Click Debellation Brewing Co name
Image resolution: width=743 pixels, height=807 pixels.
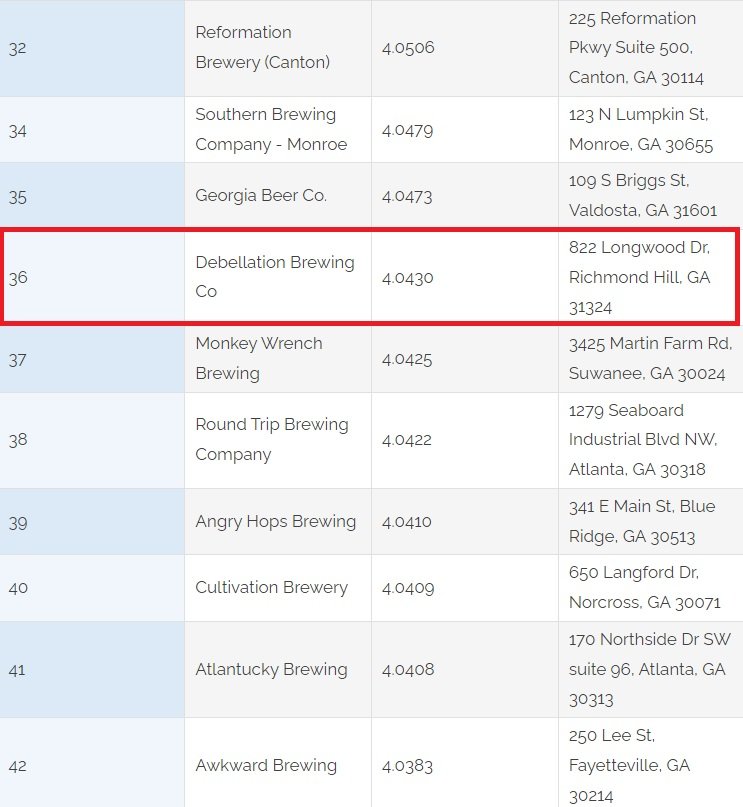click(x=275, y=277)
